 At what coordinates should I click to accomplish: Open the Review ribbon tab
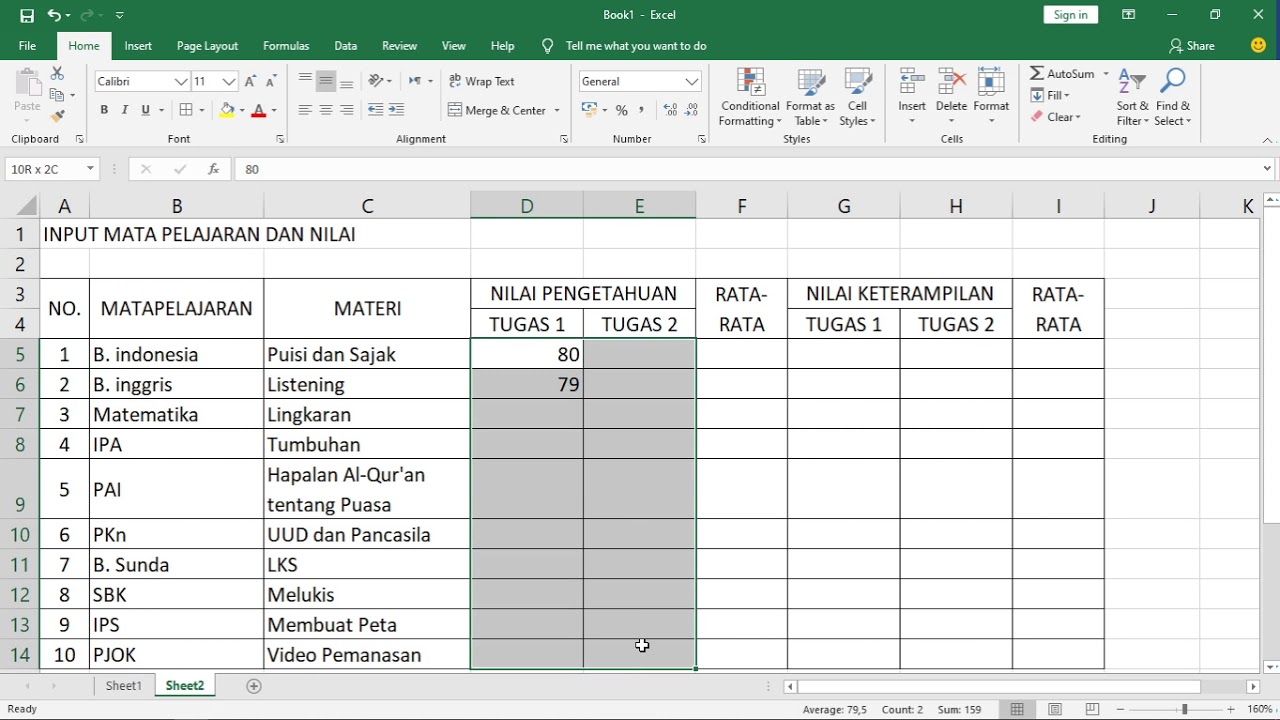coord(399,46)
